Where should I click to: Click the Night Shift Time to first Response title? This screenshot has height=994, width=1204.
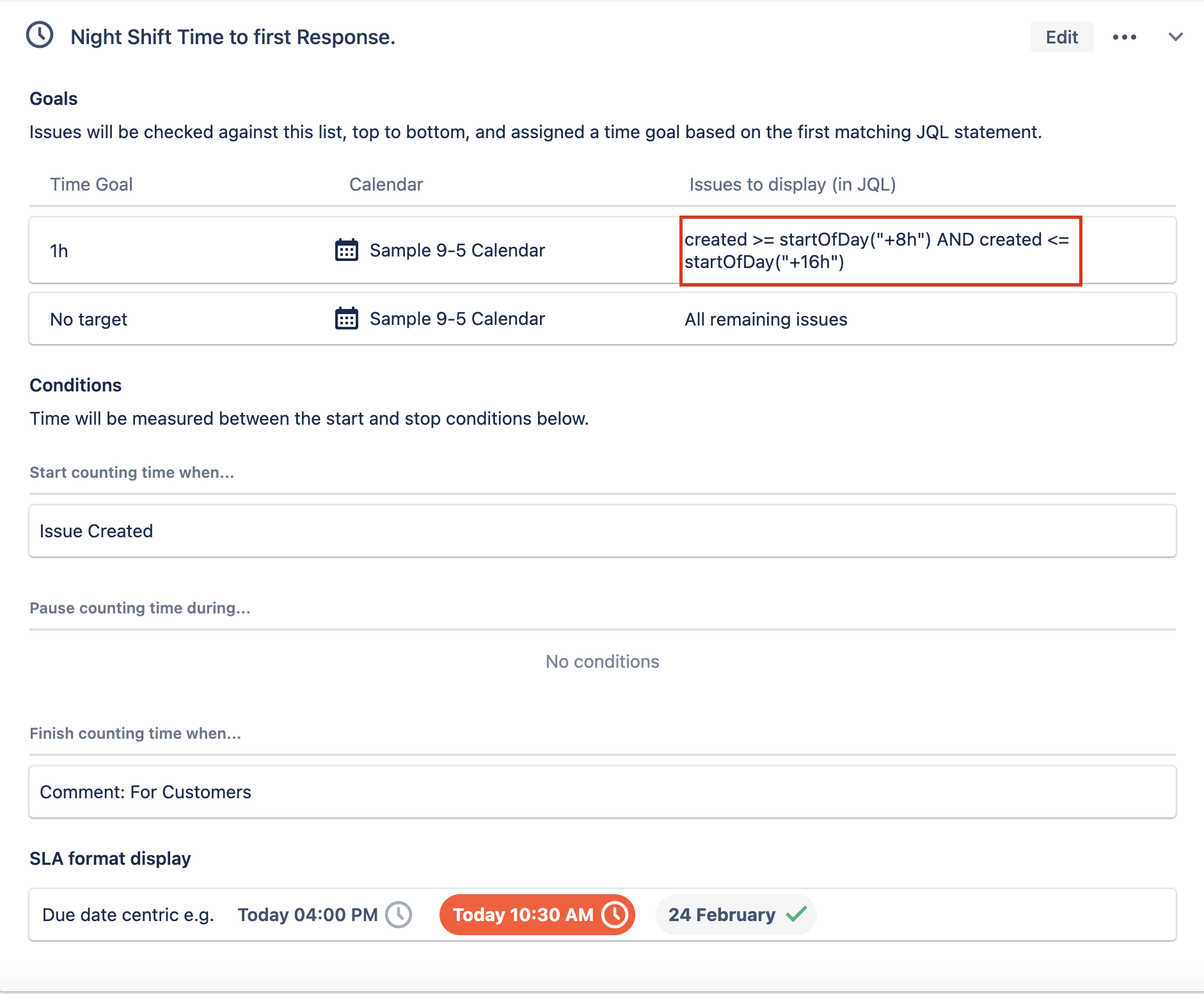tap(233, 37)
